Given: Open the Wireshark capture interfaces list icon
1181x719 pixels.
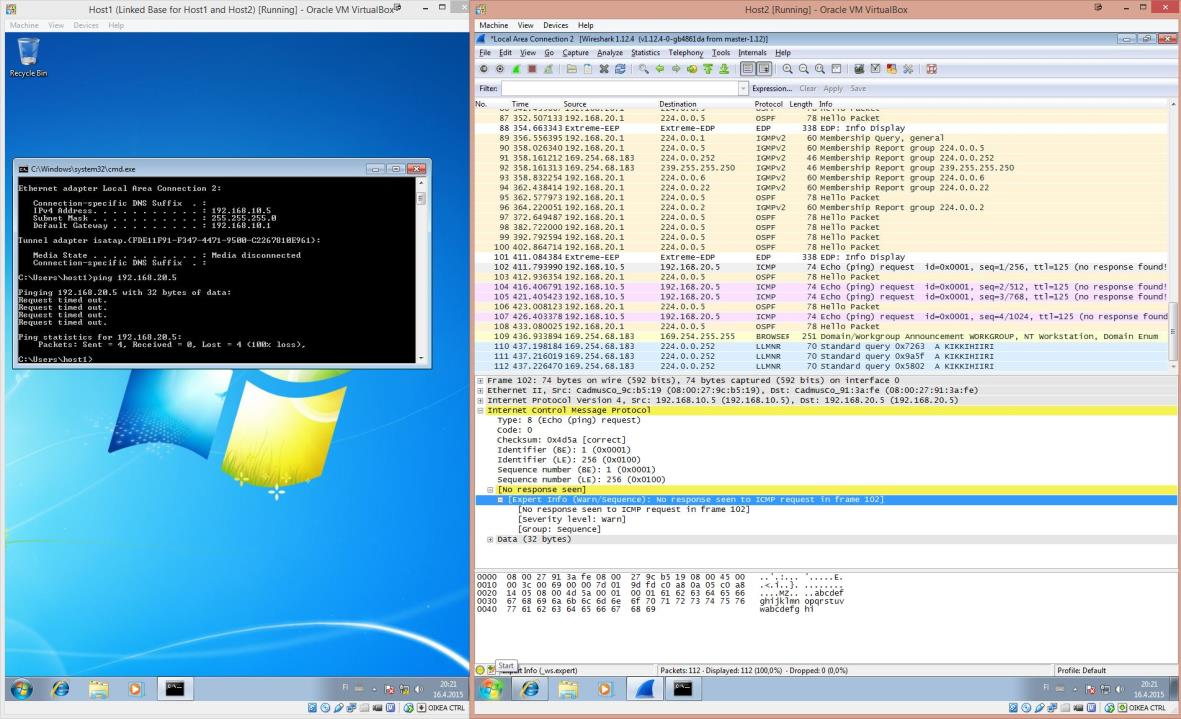Looking at the screenshot, I should click(x=484, y=69).
